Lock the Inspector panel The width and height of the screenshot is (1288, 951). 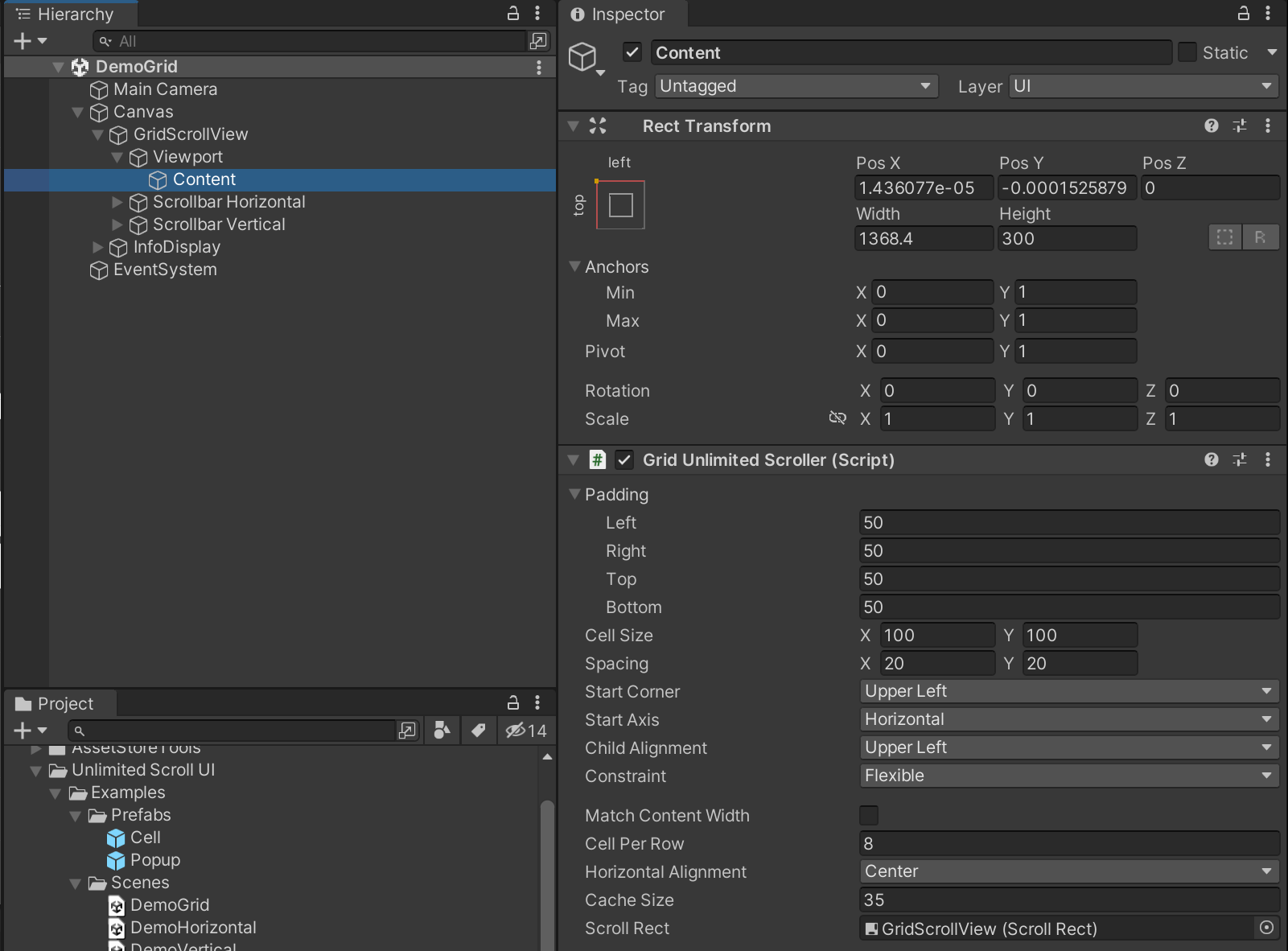pyautogui.click(x=1244, y=14)
